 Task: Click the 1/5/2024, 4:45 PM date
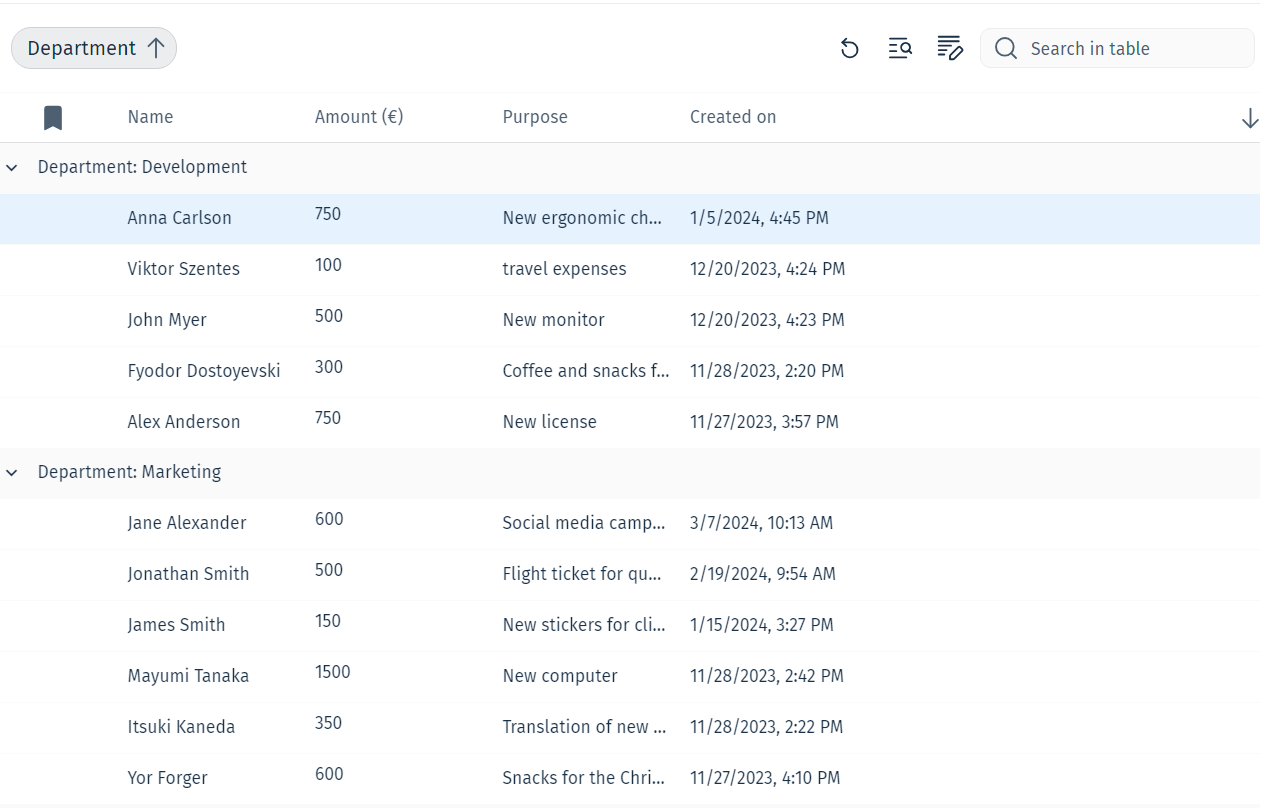[759, 218]
